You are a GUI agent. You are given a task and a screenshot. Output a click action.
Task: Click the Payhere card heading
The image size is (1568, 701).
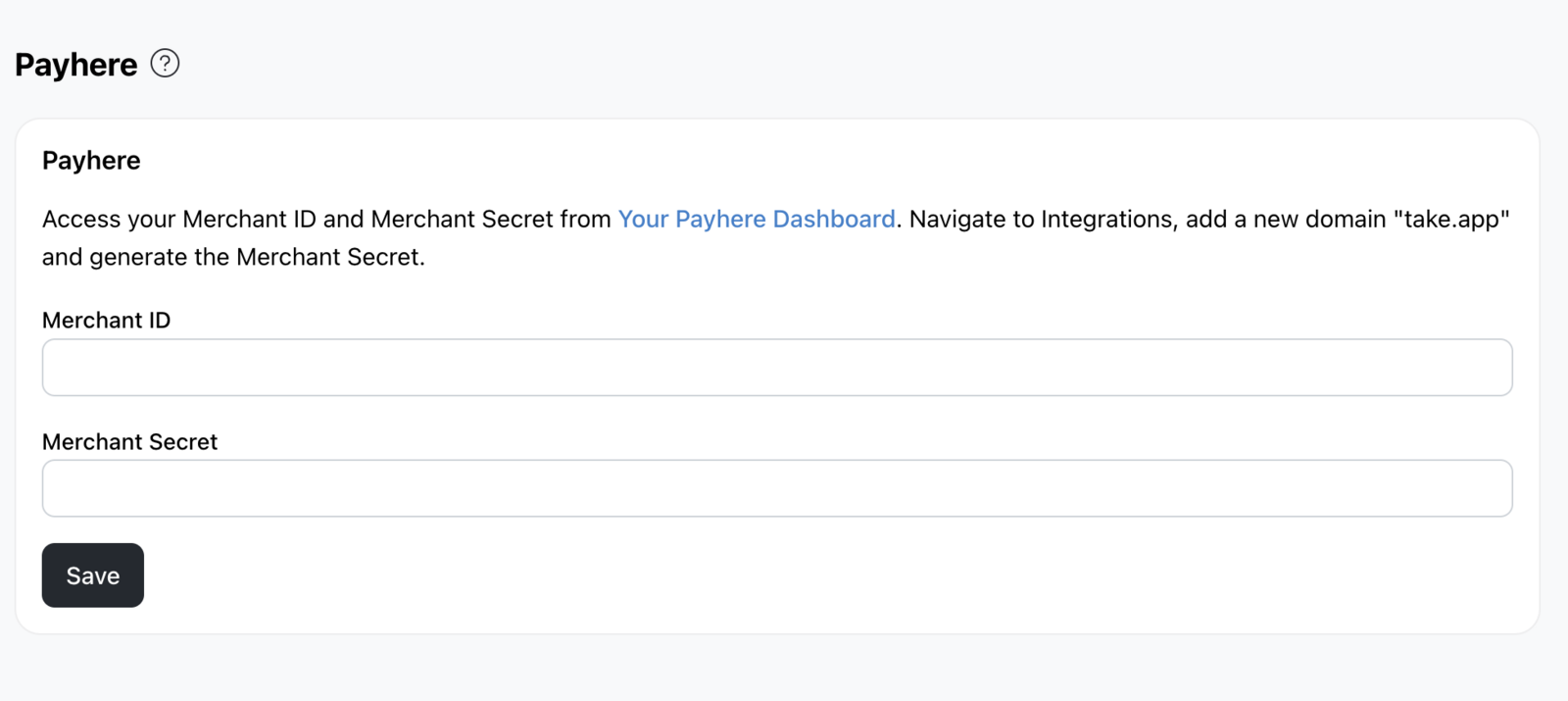point(91,161)
